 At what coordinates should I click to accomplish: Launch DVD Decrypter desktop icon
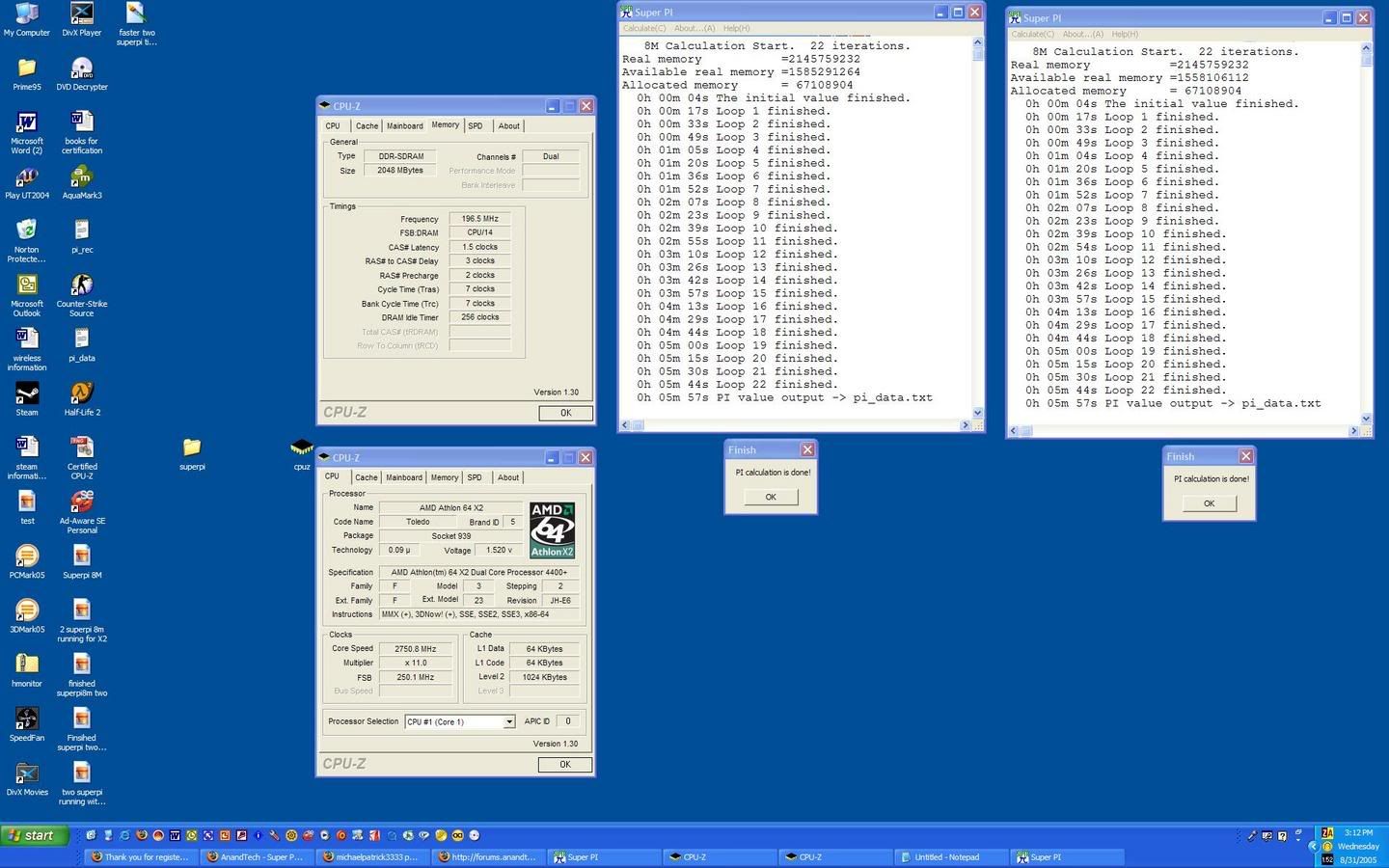pyautogui.click(x=82, y=74)
